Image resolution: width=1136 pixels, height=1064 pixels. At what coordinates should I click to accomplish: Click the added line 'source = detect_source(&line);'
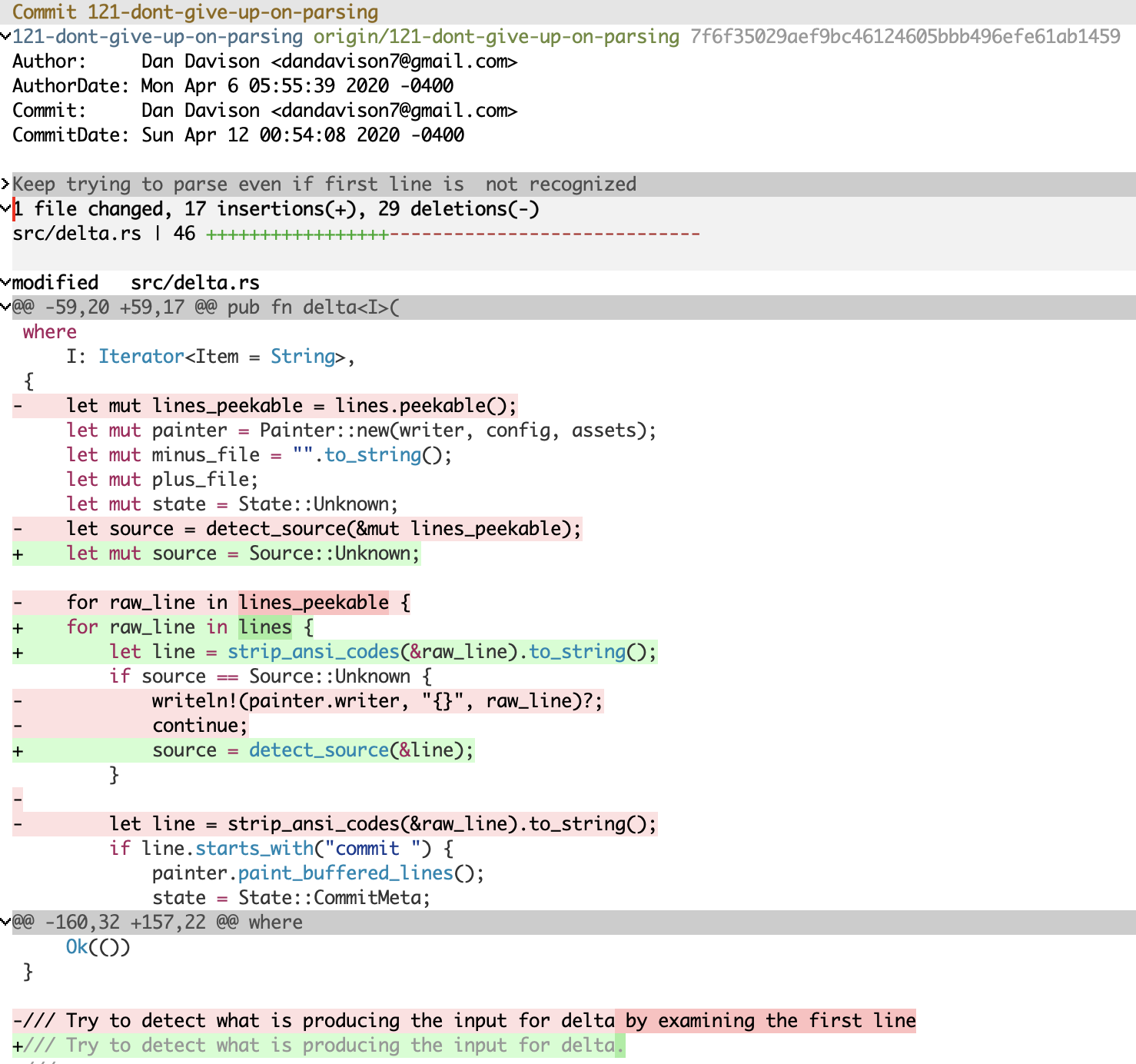[244, 750]
